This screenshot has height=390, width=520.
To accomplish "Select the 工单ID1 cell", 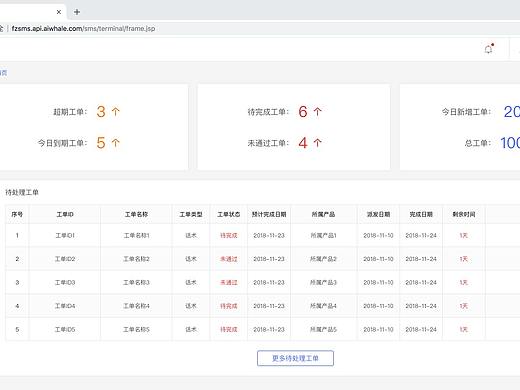I will (x=65, y=235).
